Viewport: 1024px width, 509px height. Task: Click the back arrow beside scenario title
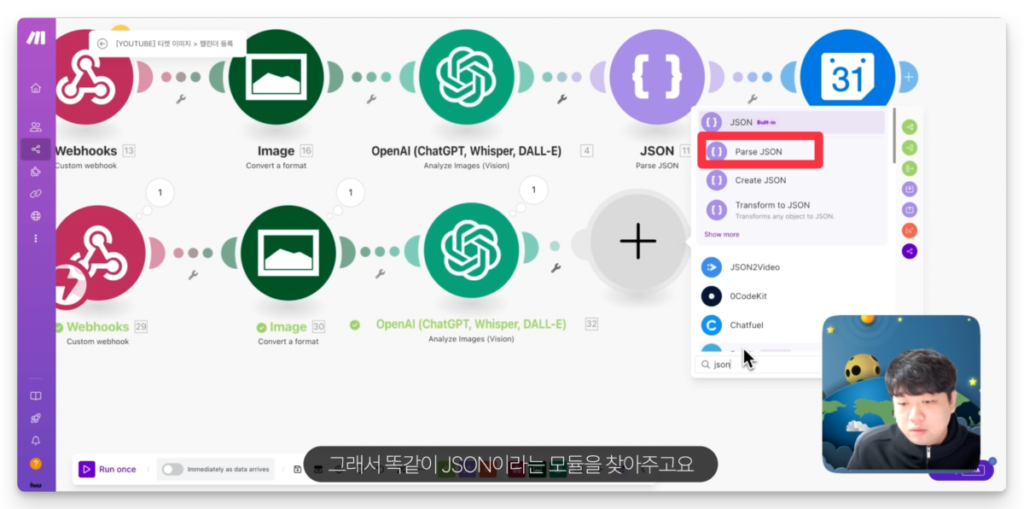pos(102,43)
